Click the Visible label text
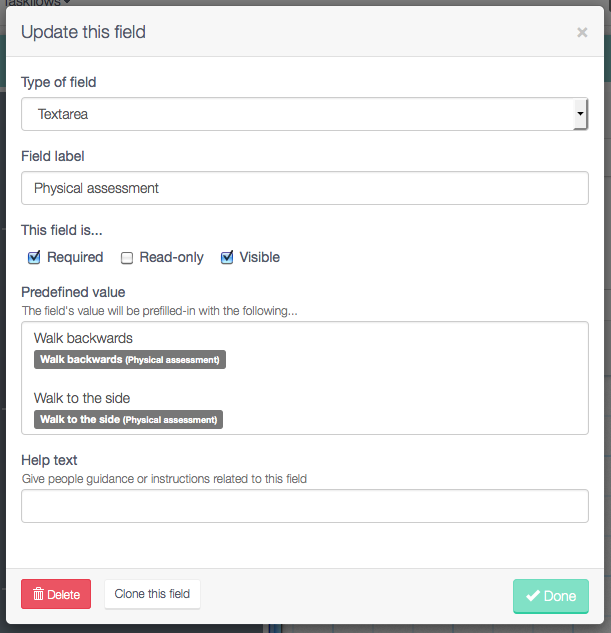The height and width of the screenshot is (633, 611). click(259, 257)
